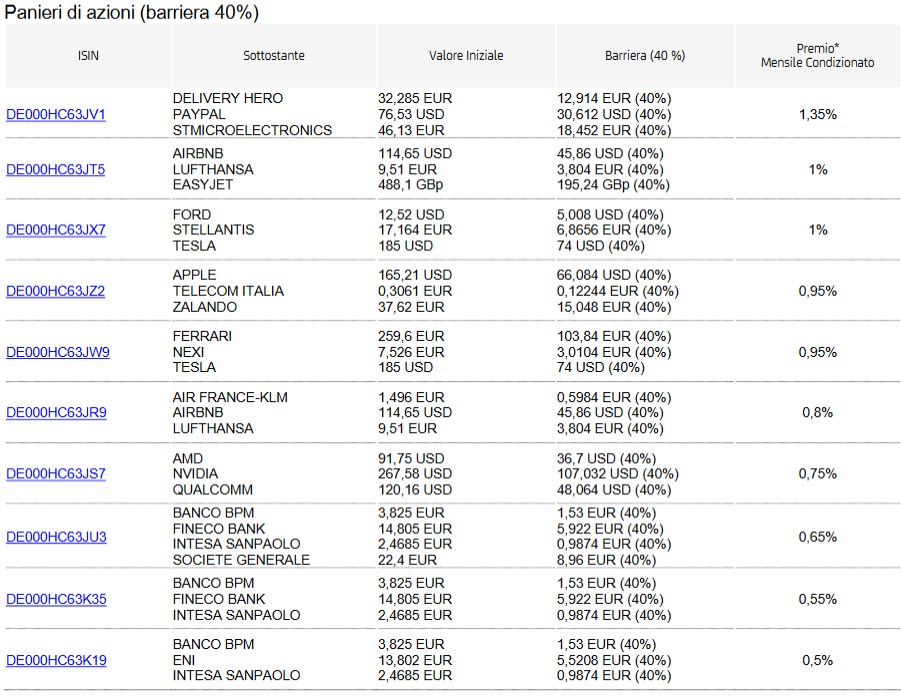Click the NVIDIA underlying name
This screenshot has height=696, width=901.
[x=195, y=474]
